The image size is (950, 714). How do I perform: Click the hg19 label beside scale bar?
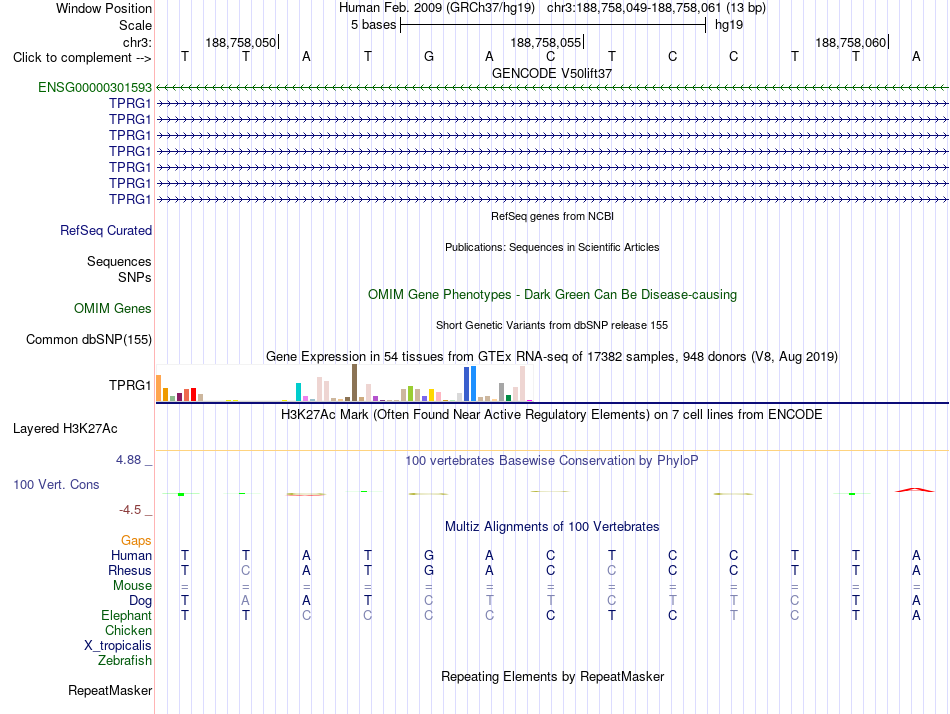[729, 25]
